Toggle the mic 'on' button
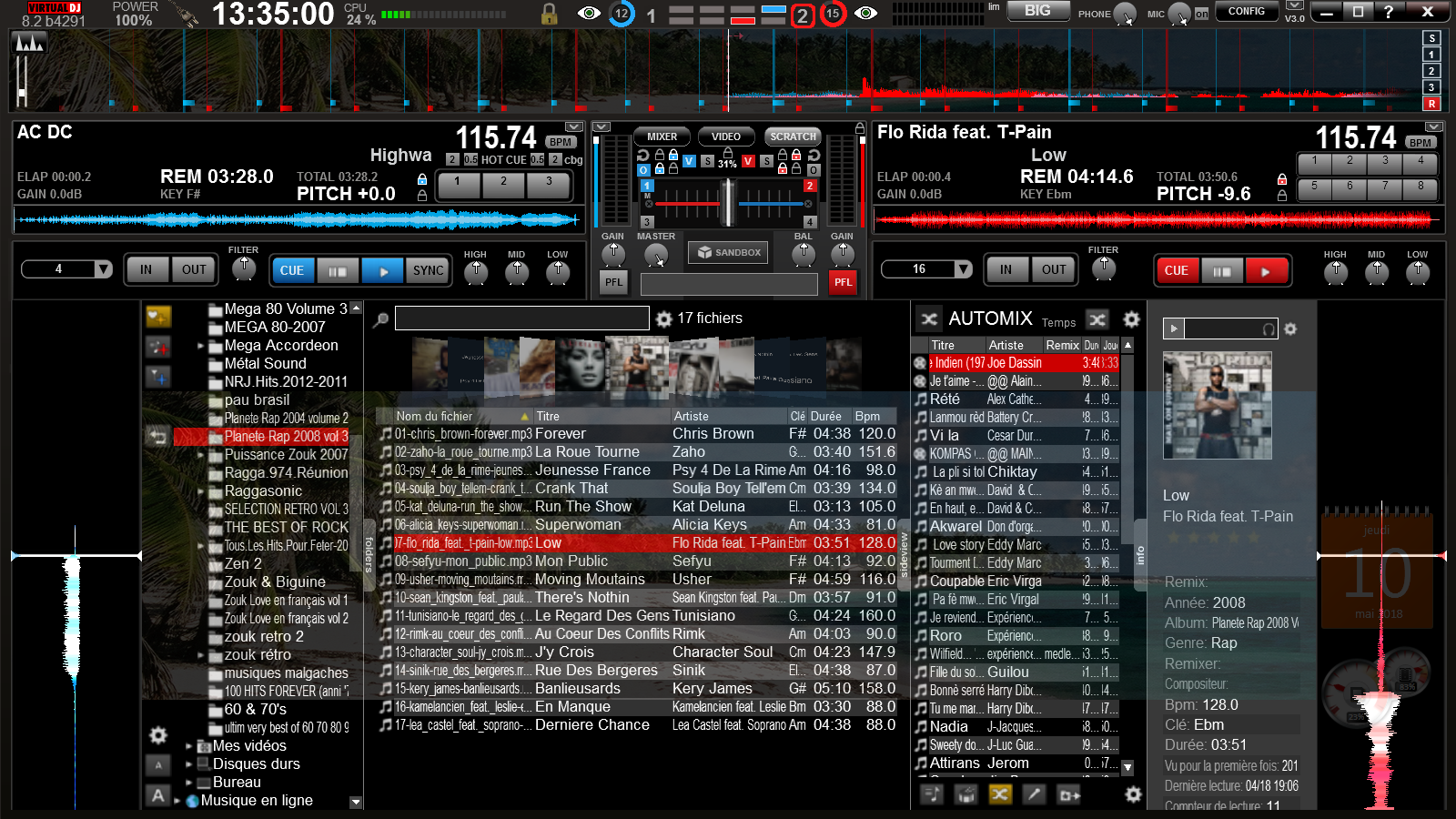This screenshot has height=819, width=1456. point(1201,14)
